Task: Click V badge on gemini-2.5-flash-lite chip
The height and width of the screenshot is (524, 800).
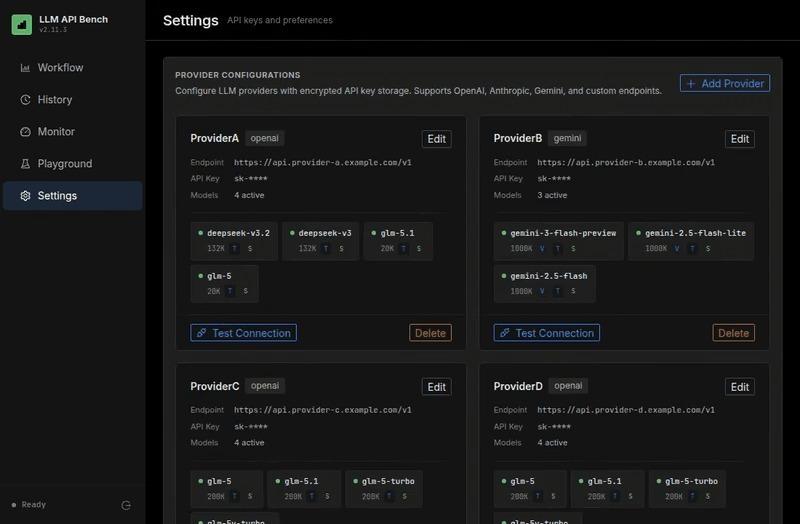Action: click(677, 248)
